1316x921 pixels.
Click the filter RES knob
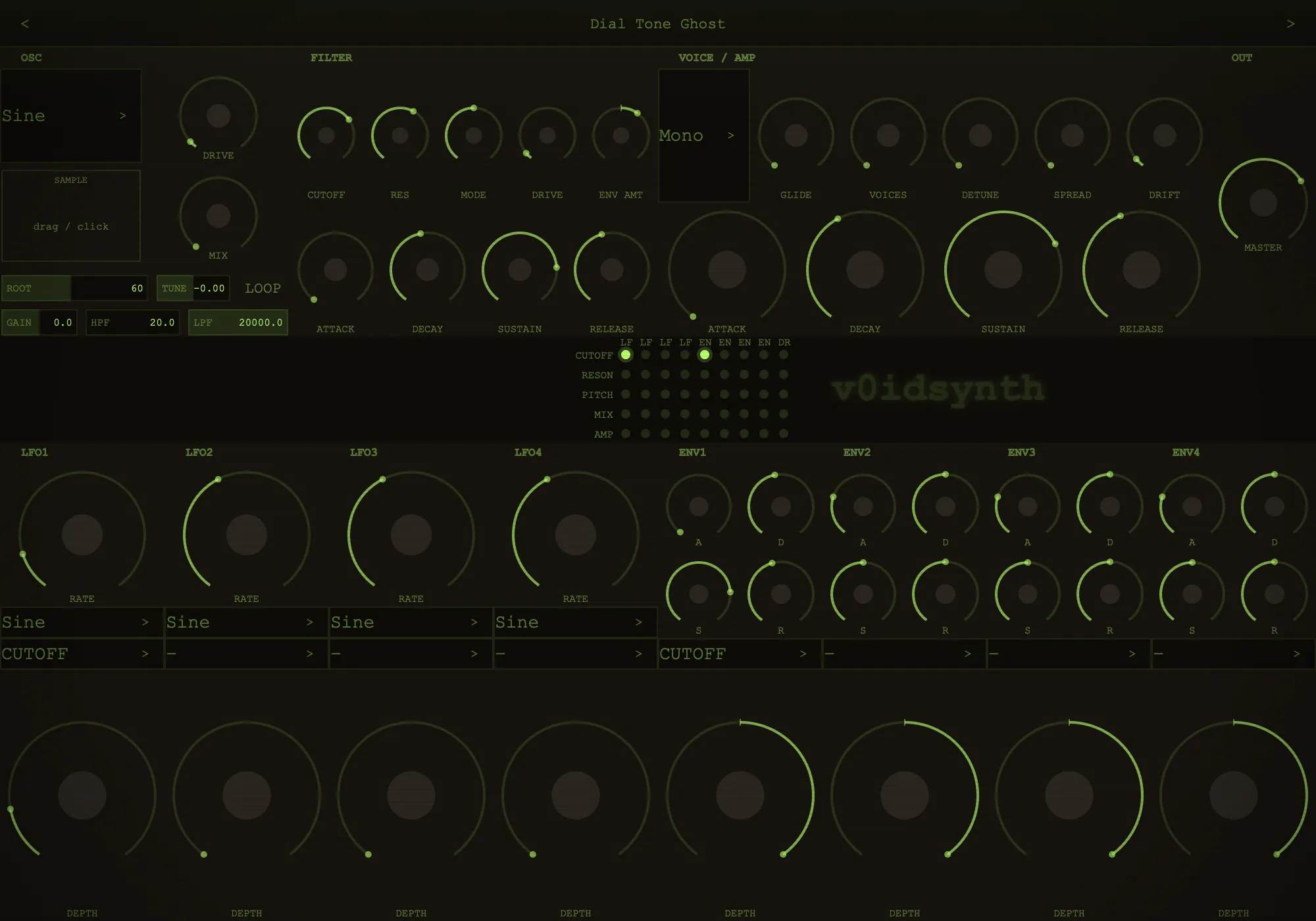(400, 136)
